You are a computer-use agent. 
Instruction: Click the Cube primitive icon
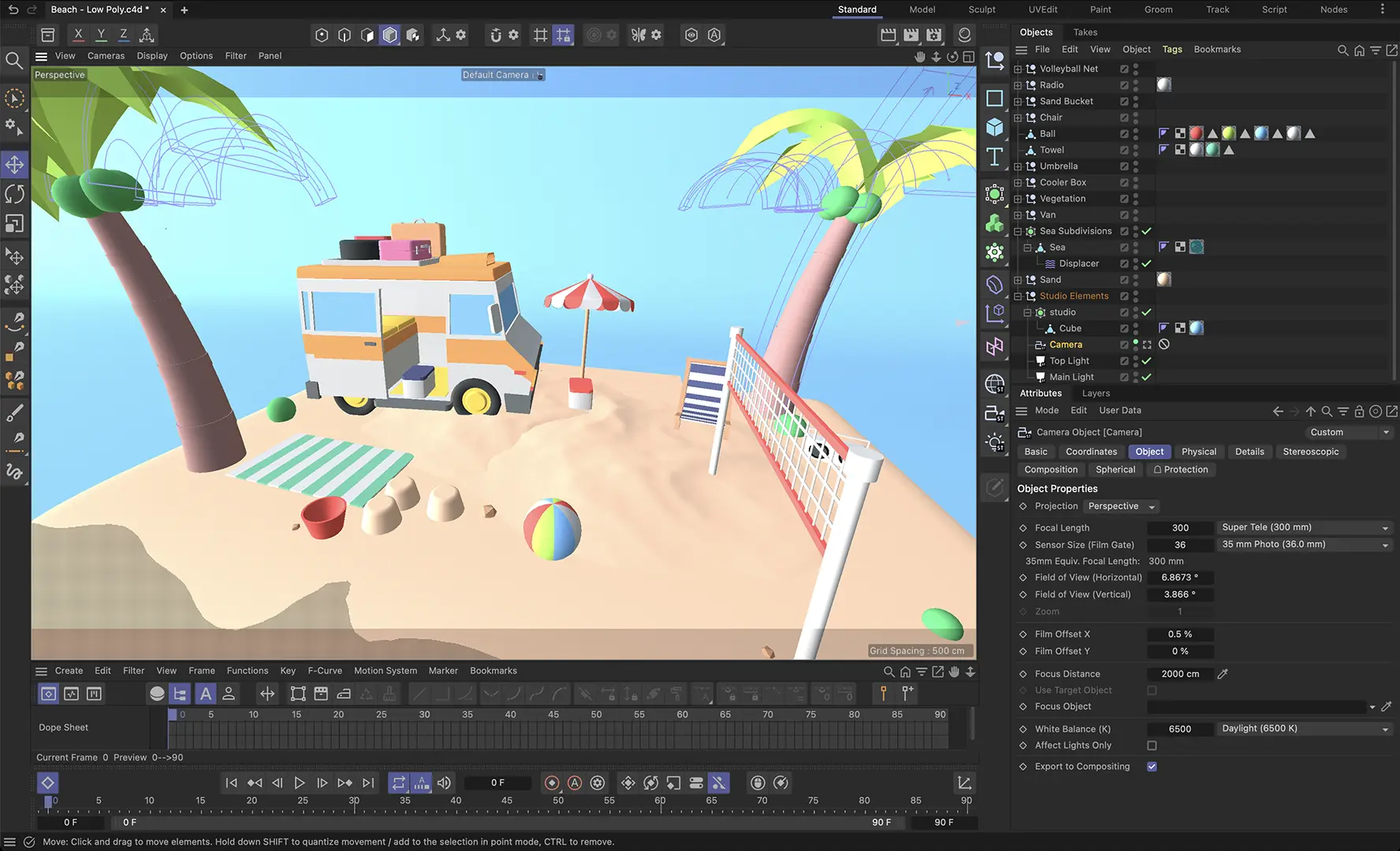995,127
